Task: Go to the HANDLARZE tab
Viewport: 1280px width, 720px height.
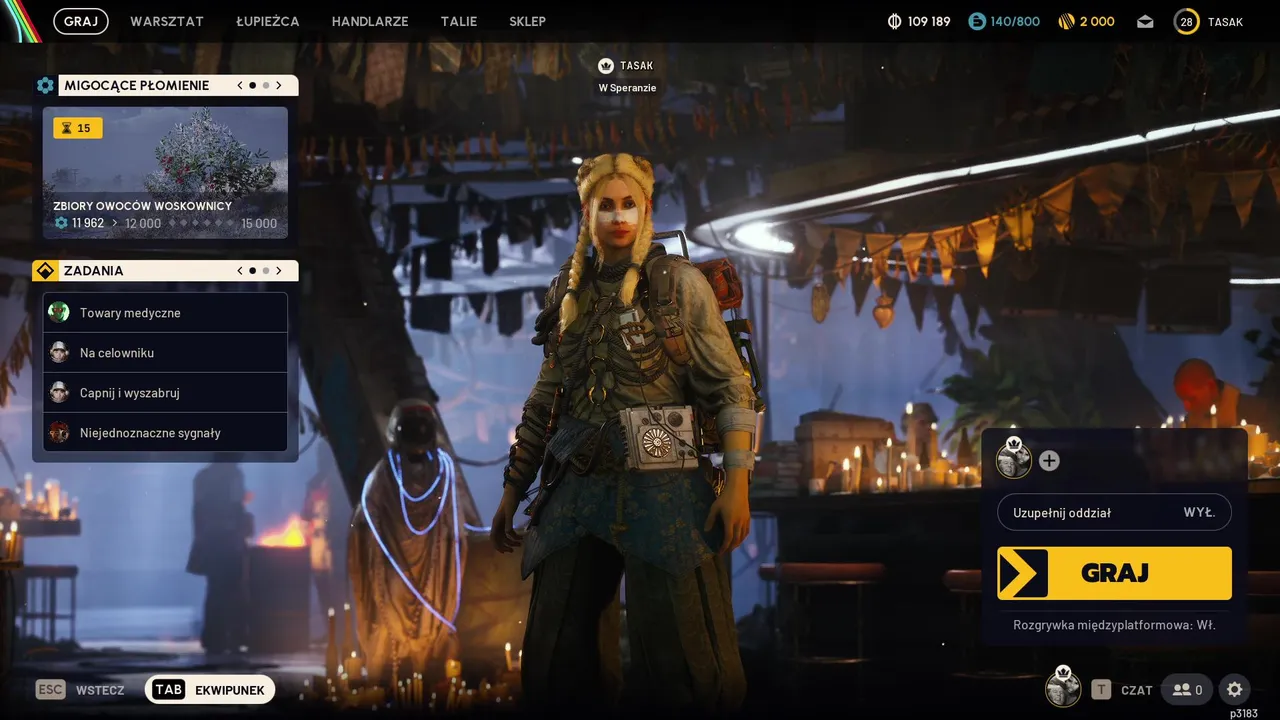Action: [x=370, y=21]
